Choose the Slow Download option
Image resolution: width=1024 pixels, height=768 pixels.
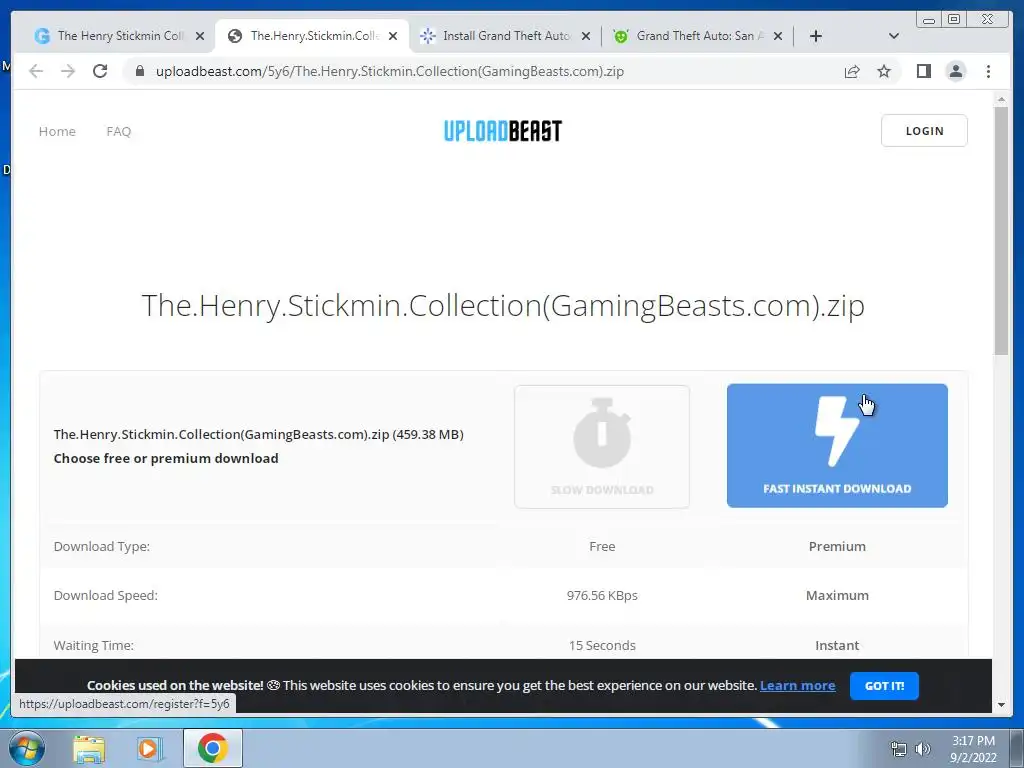[x=602, y=446]
